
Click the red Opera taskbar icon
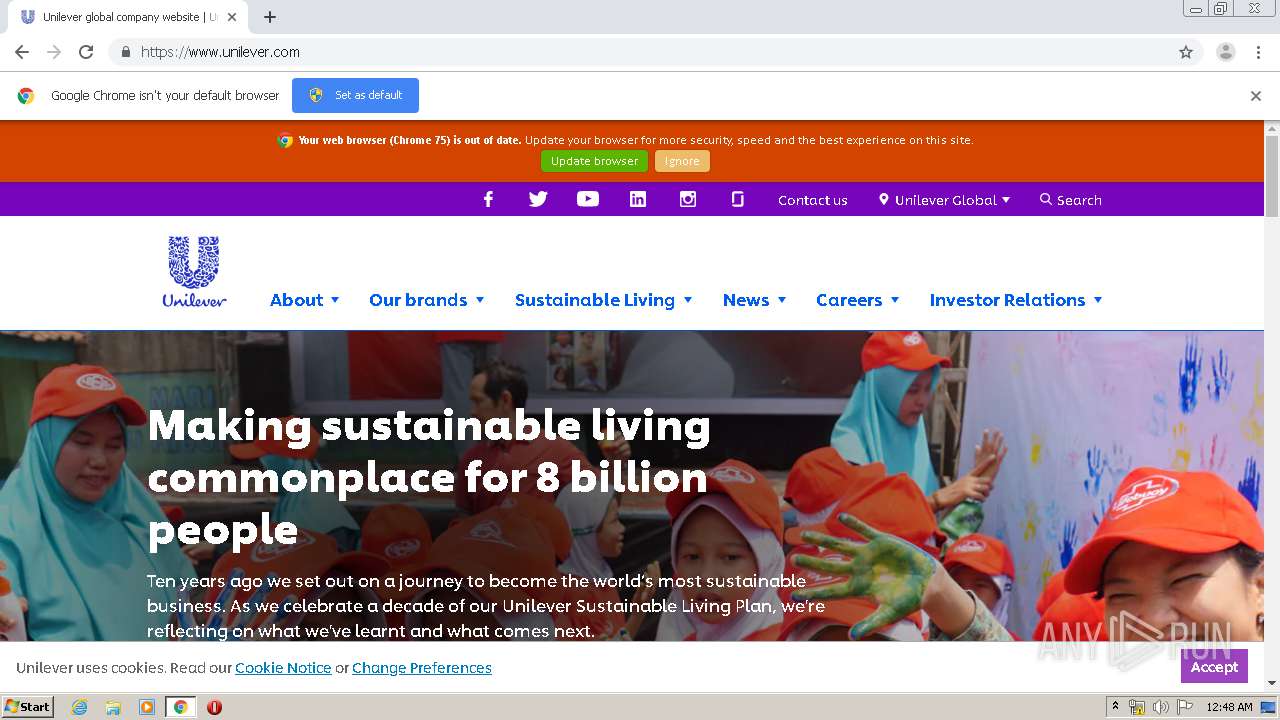tap(214, 707)
